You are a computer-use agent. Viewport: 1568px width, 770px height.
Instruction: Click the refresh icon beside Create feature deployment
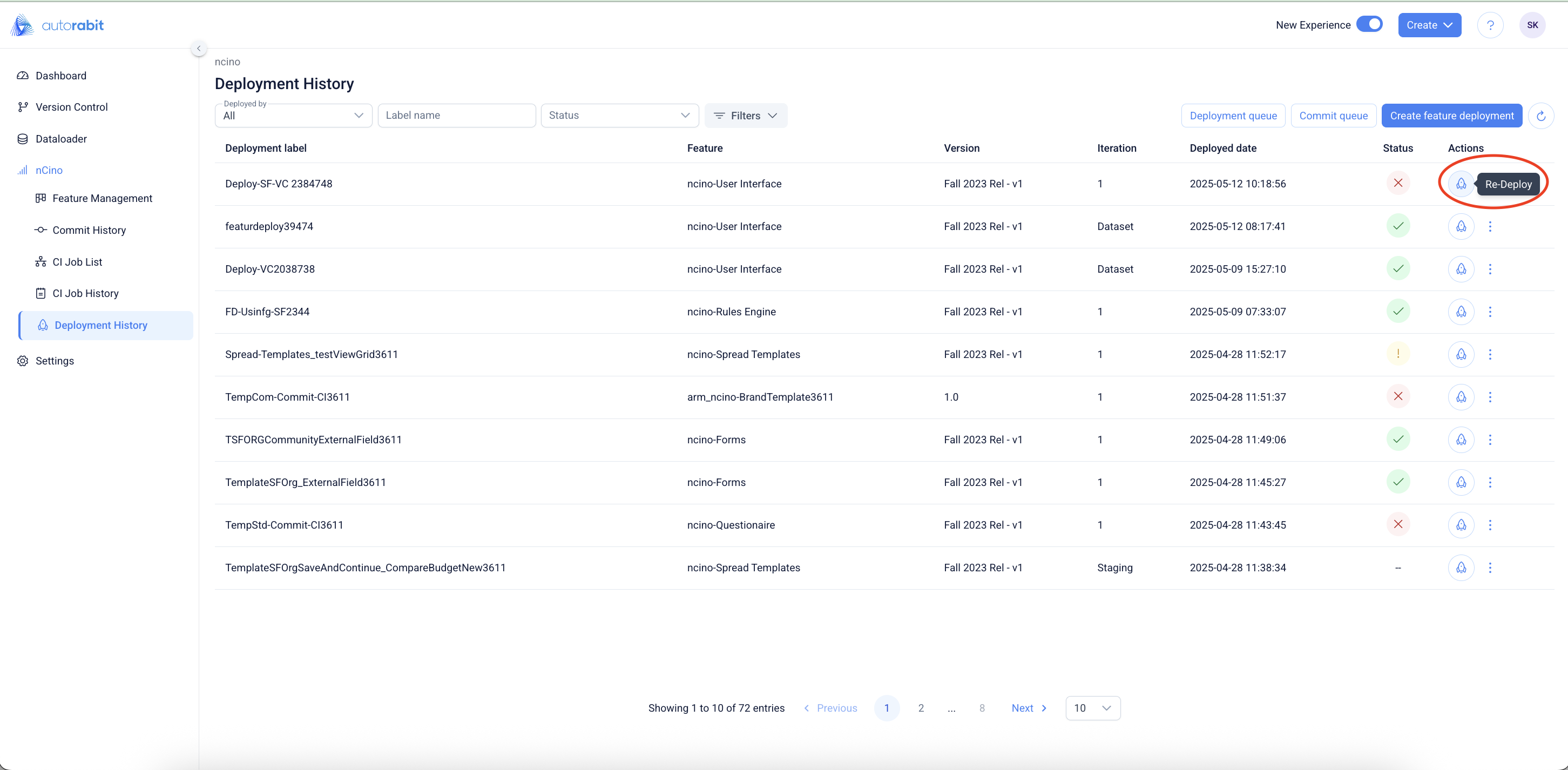coord(1540,116)
